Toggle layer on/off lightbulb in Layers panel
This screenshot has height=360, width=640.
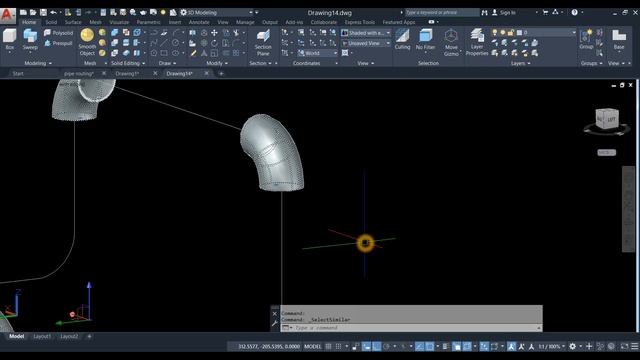tap(495, 32)
